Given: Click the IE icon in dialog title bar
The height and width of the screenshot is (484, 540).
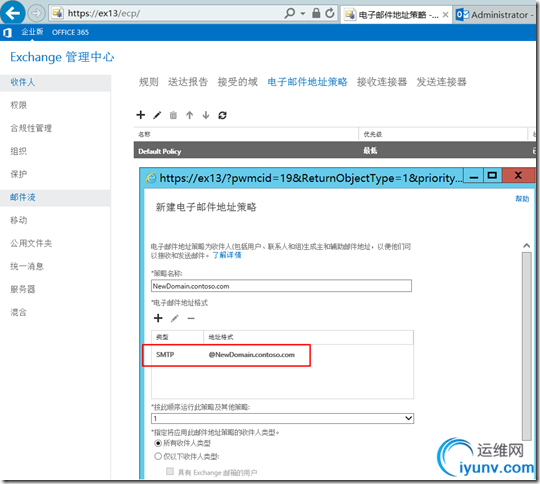Looking at the screenshot, I should (x=151, y=178).
